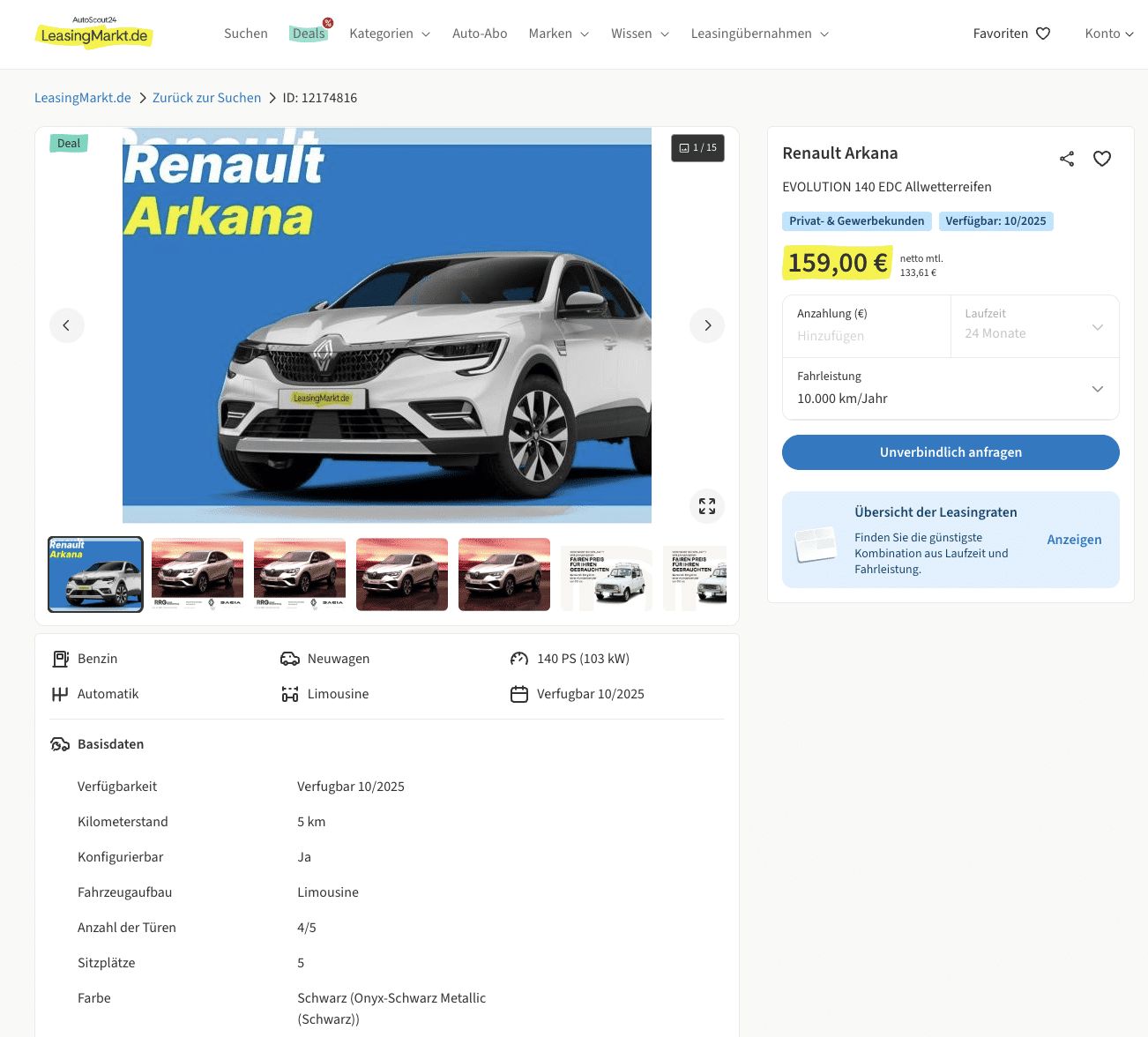Show next image with right arrow

[707, 325]
